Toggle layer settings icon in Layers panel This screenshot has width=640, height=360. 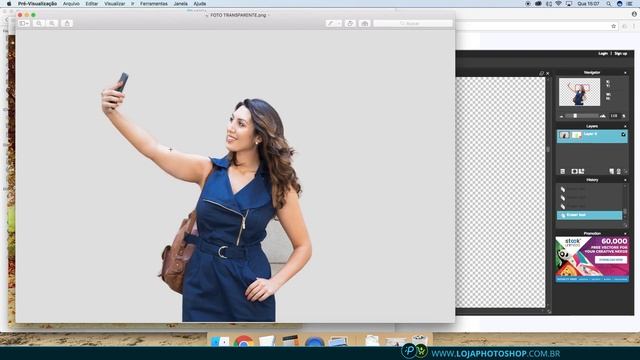(562, 171)
